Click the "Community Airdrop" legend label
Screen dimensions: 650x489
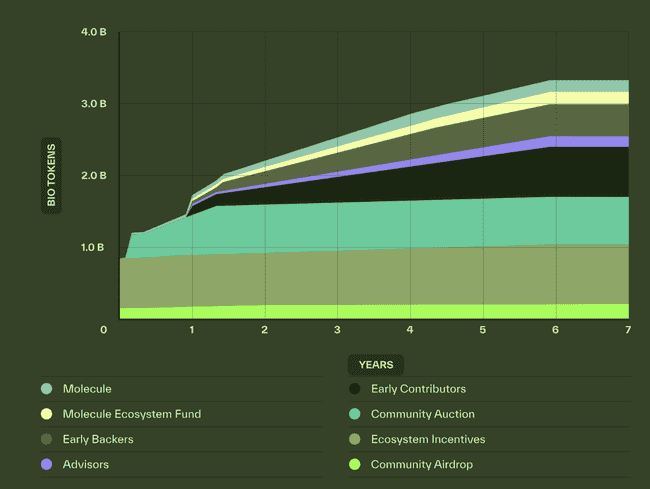tap(422, 464)
